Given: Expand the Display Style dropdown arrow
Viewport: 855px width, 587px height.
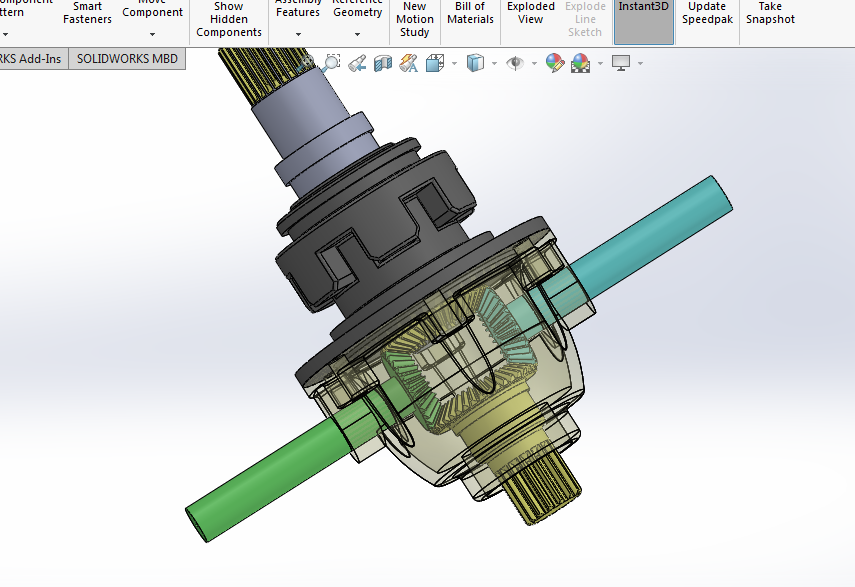Looking at the screenshot, I should click(494, 62).
